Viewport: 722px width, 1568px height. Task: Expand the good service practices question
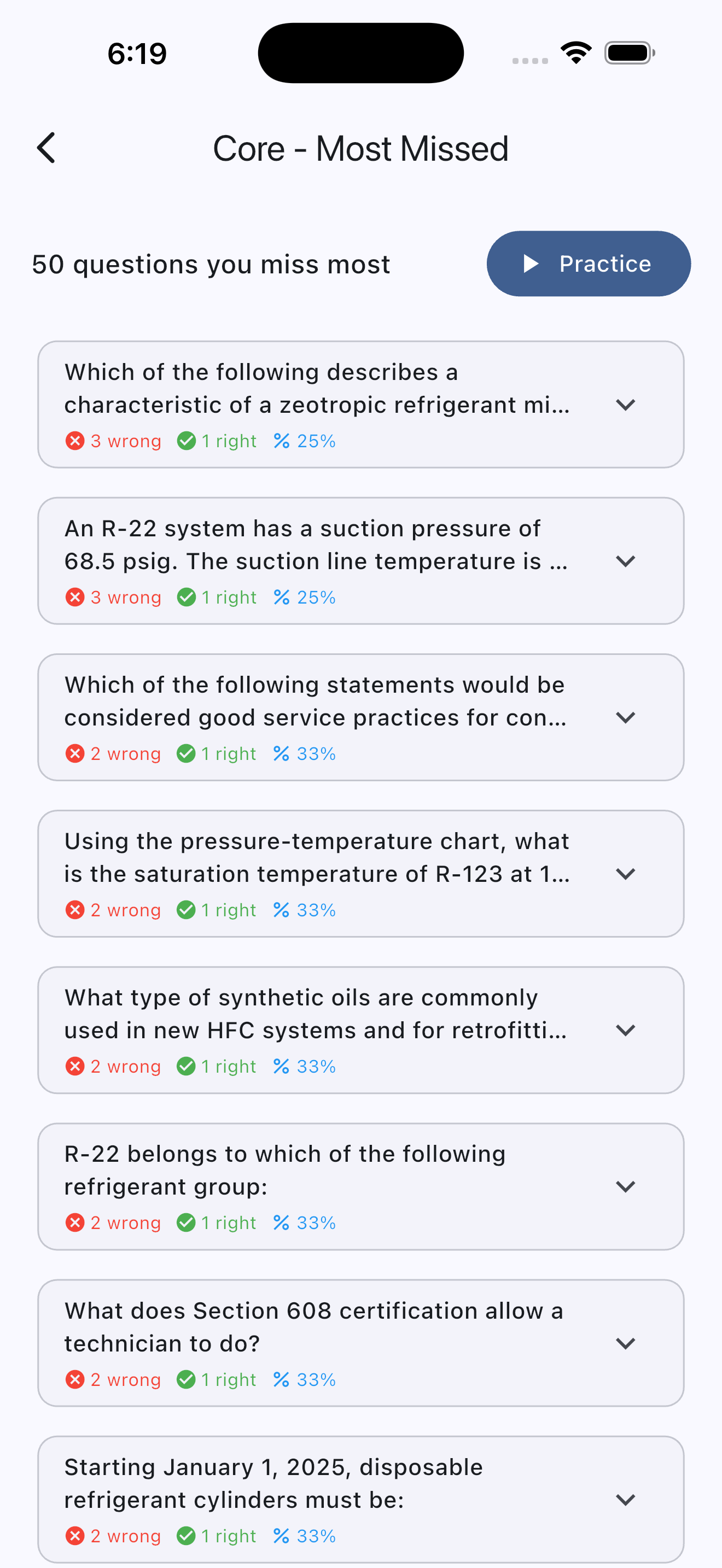click(625, 718)
